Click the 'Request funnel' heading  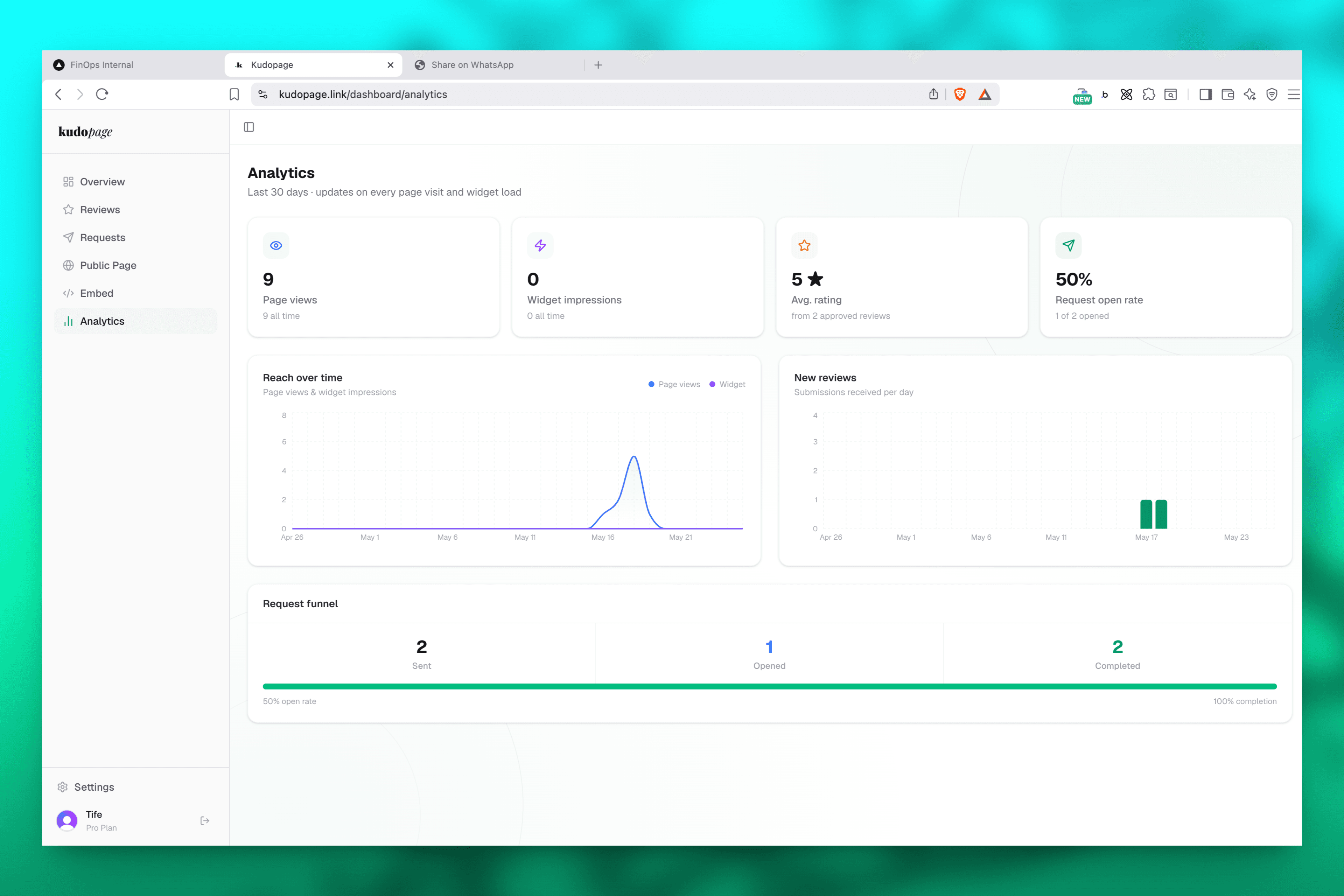301,604
